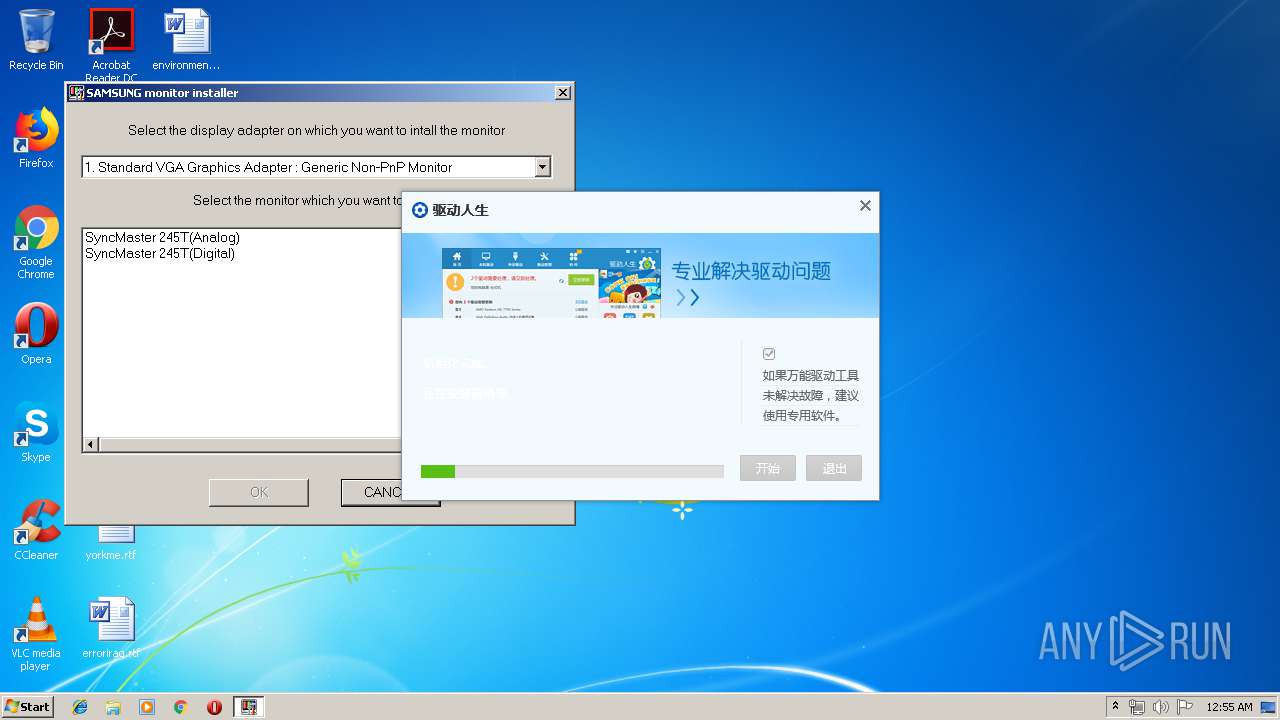Open Windows Media Player taskbar icon
This screenshot has width=1280, height=720.
pos(147,707)
